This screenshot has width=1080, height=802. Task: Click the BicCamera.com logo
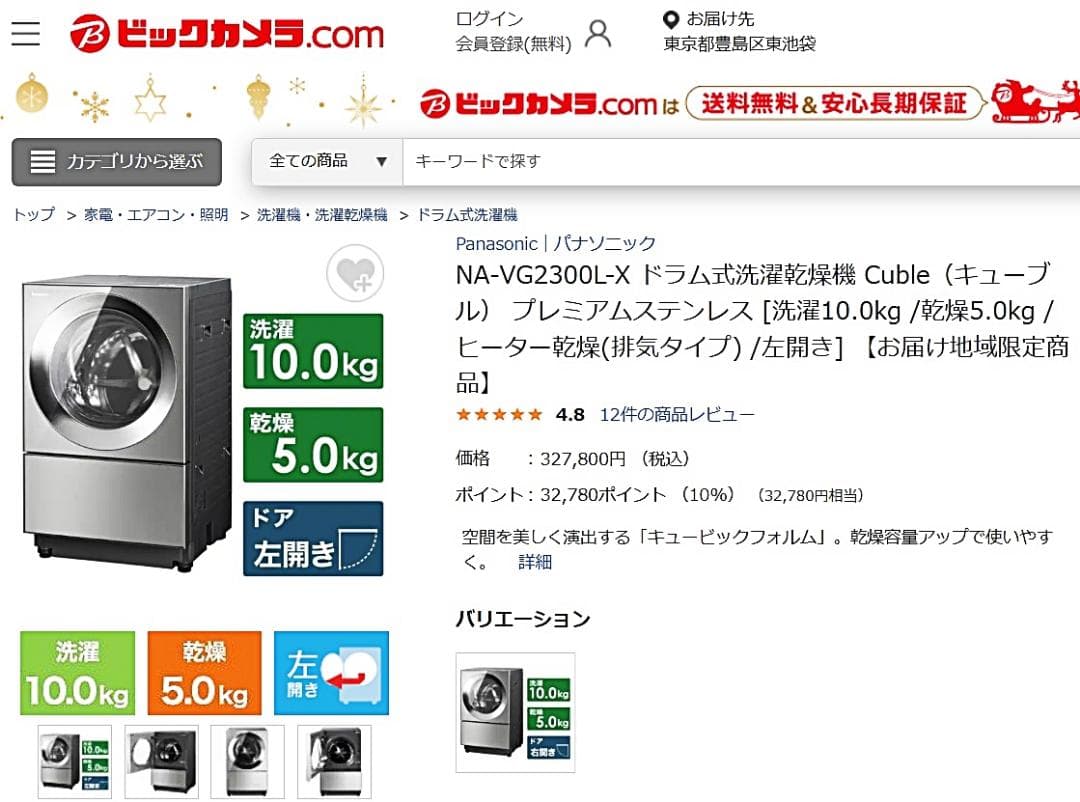pos(227,32)
